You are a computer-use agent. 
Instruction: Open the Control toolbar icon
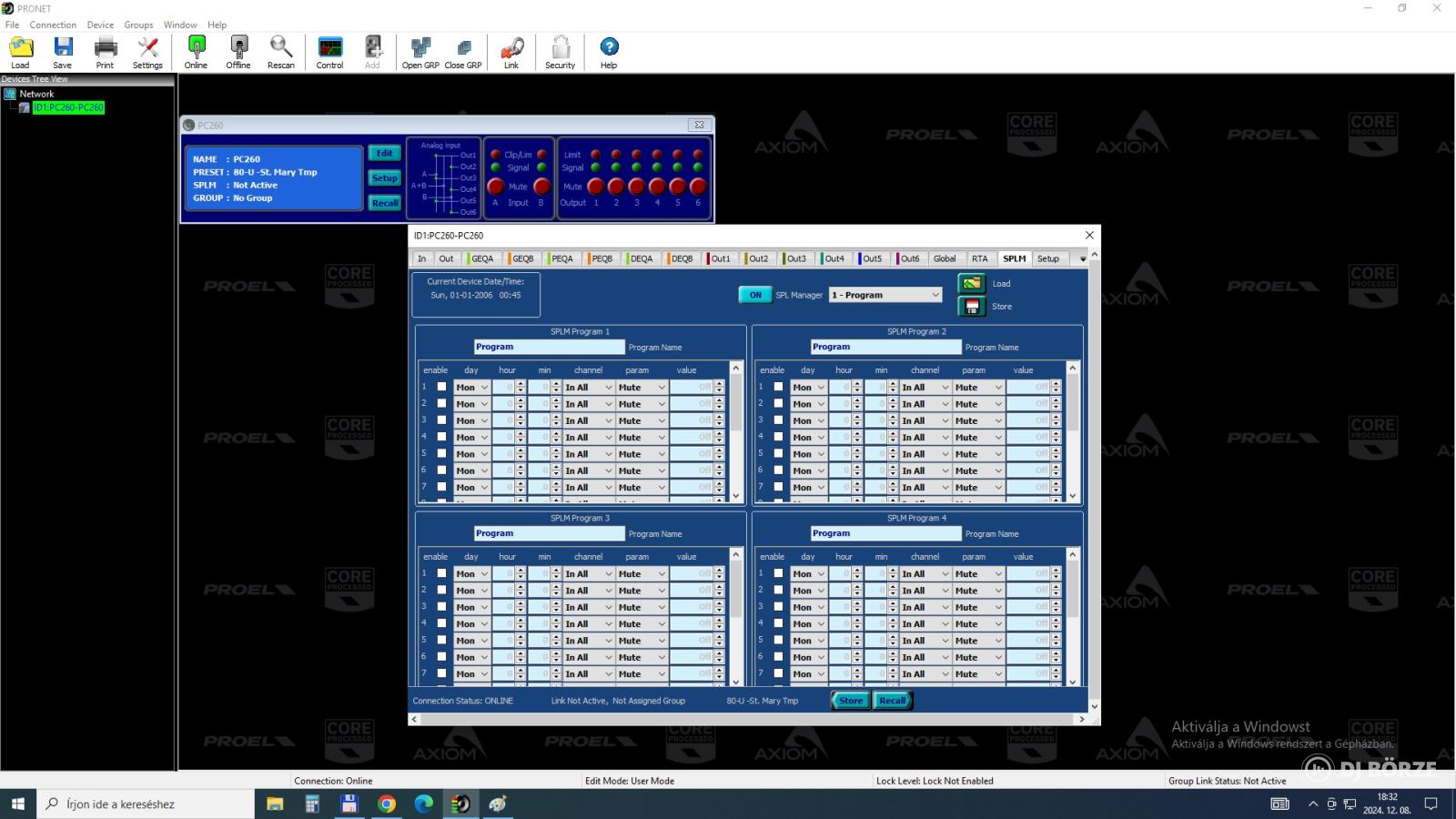coord(329,52)
